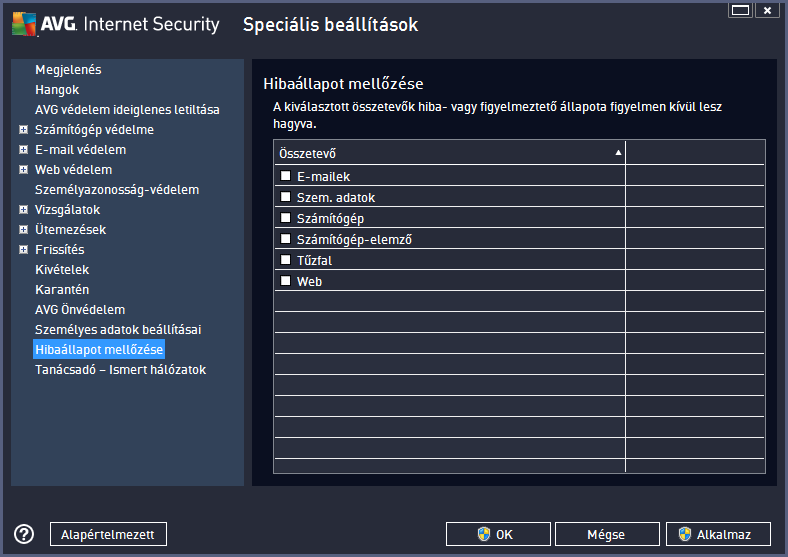The width and height of the screenshot is (788, 557).
Task: Select Személyazonosság-védelem in the tree
Action: coord(117,190)
